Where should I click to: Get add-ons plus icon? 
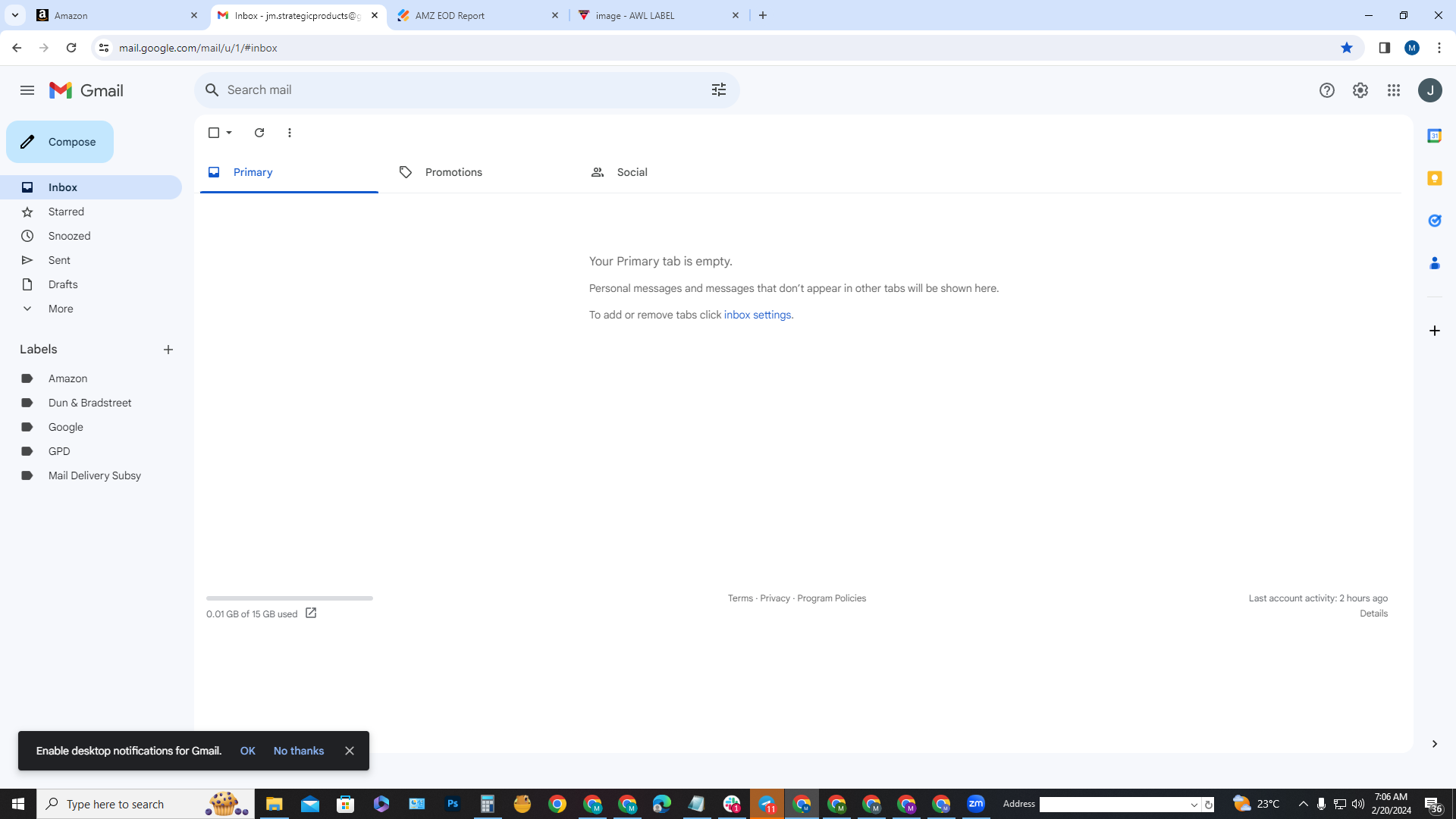pyautogui.click(x=1435, y=331)
